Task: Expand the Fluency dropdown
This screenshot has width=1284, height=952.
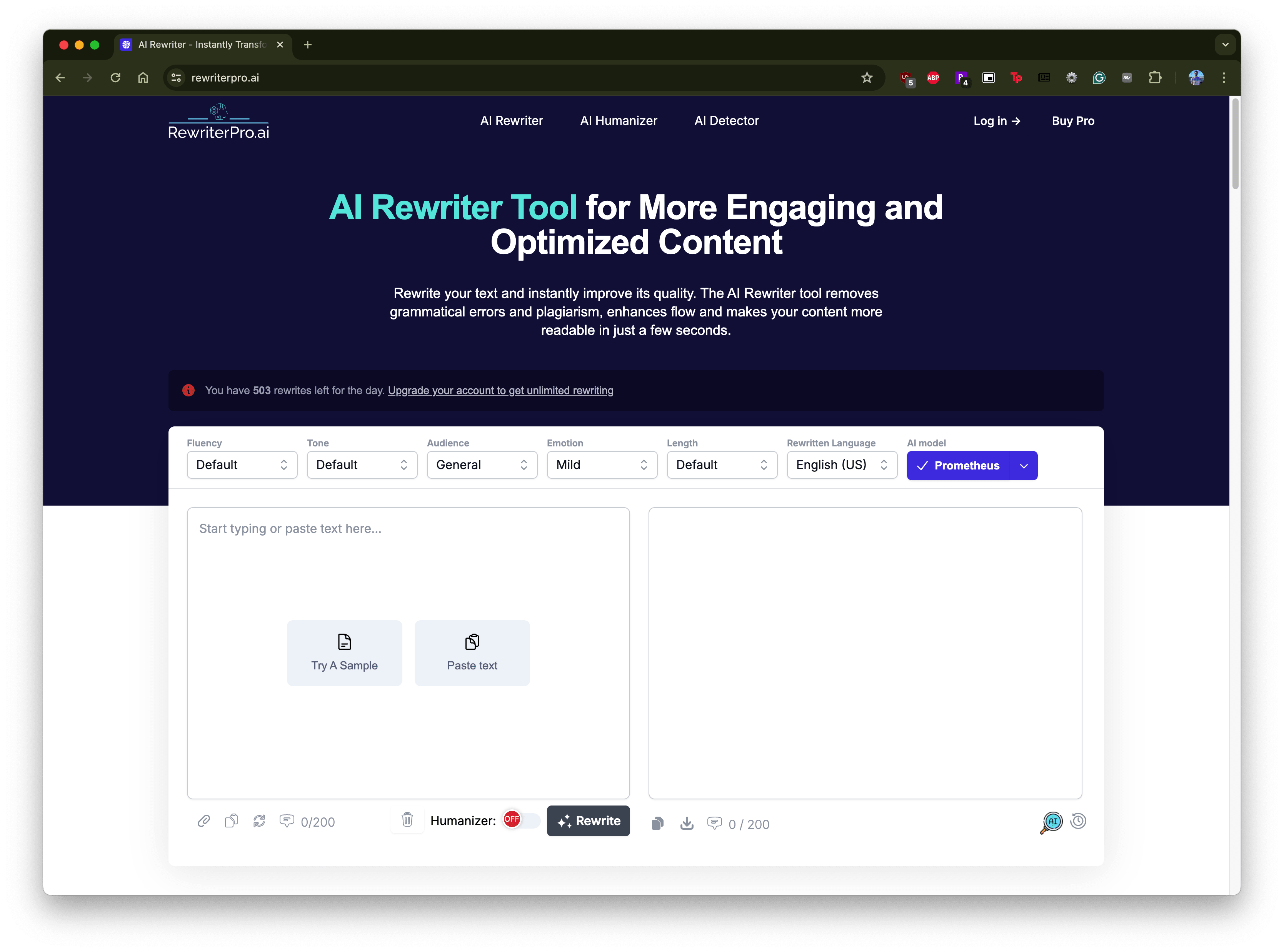Action: pyautogui.click(x=240, y=465)
